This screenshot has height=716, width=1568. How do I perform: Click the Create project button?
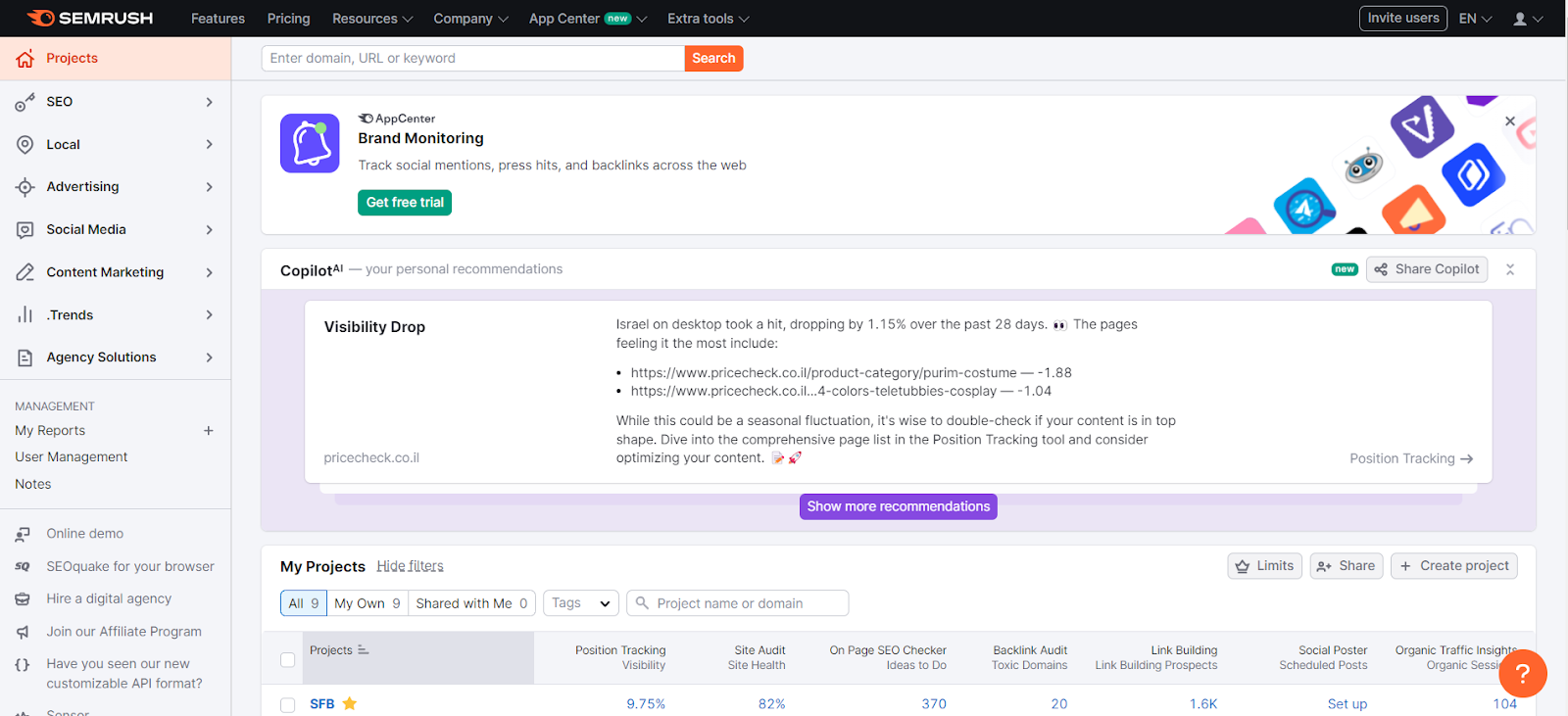point(1454,566)
